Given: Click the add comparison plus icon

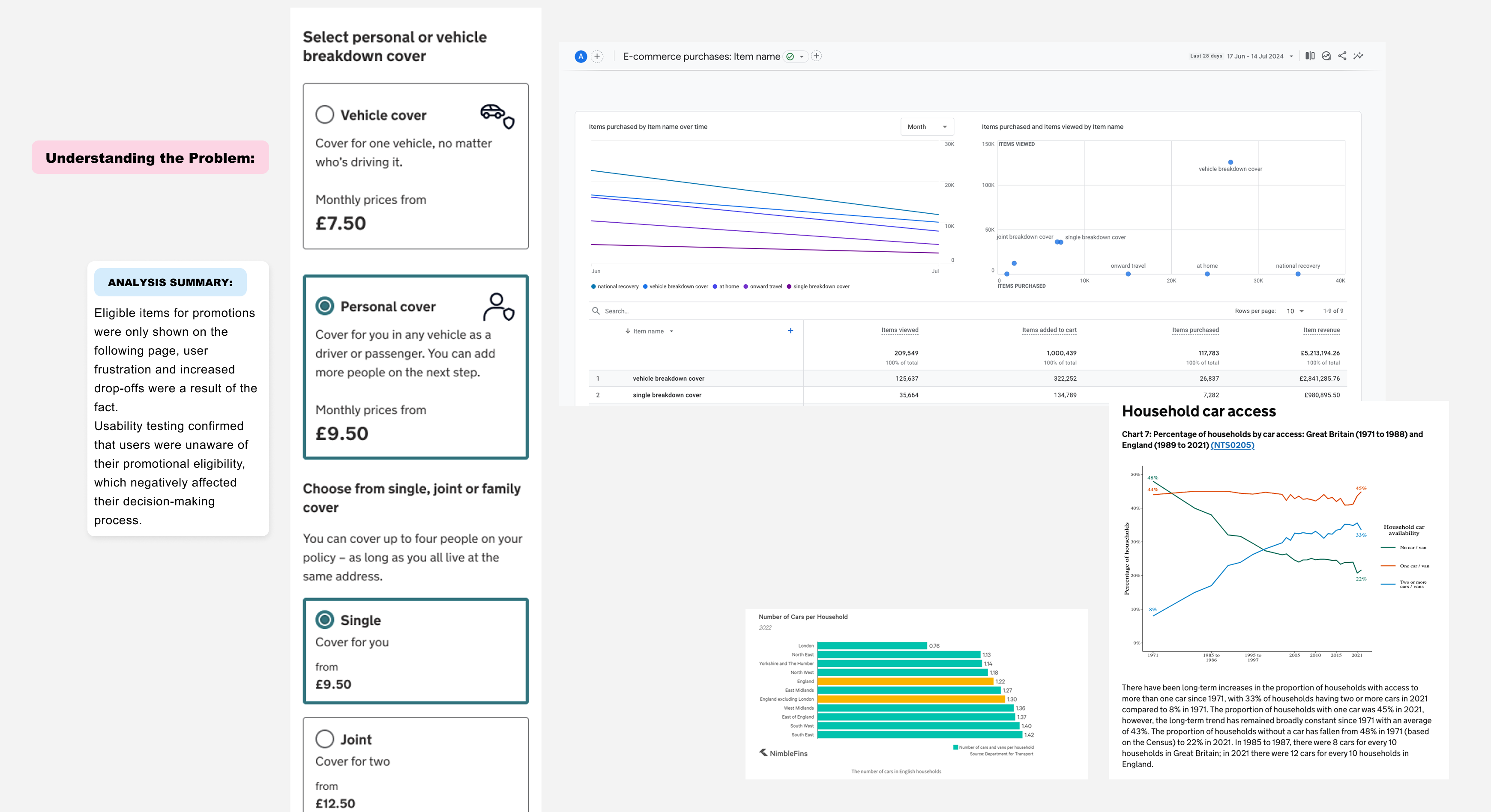Looking at the screenshot, I should point(597,56).
